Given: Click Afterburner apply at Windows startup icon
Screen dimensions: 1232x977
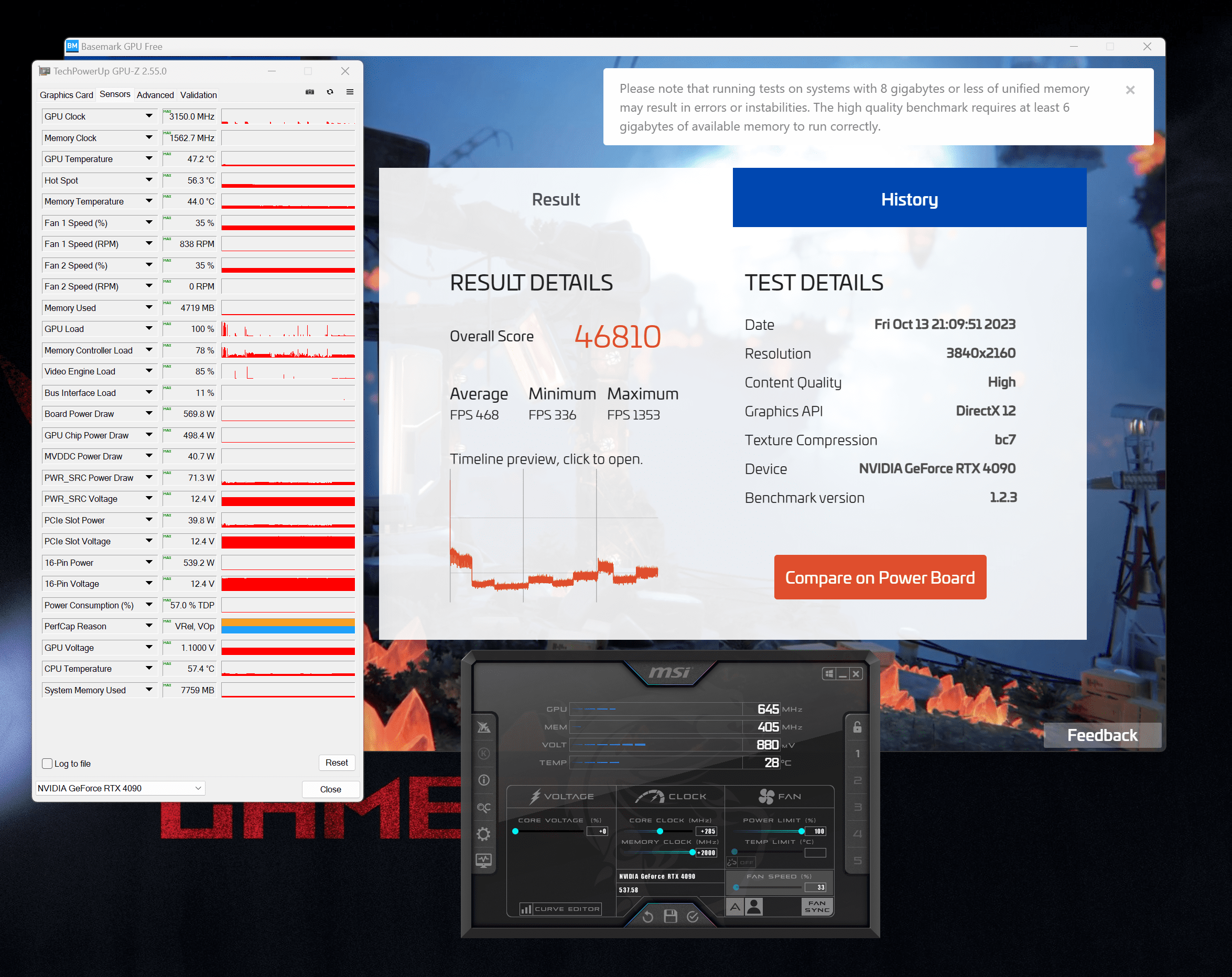Looking at the screenshot, I should pos(828,673).
